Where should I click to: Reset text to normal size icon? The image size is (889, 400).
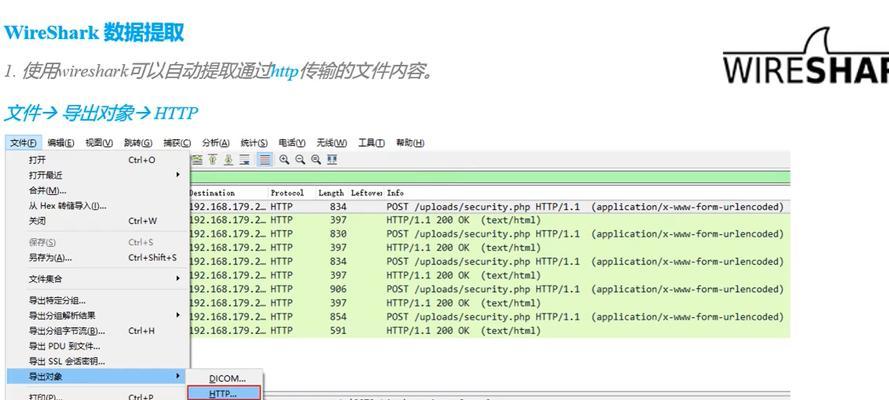316,160
